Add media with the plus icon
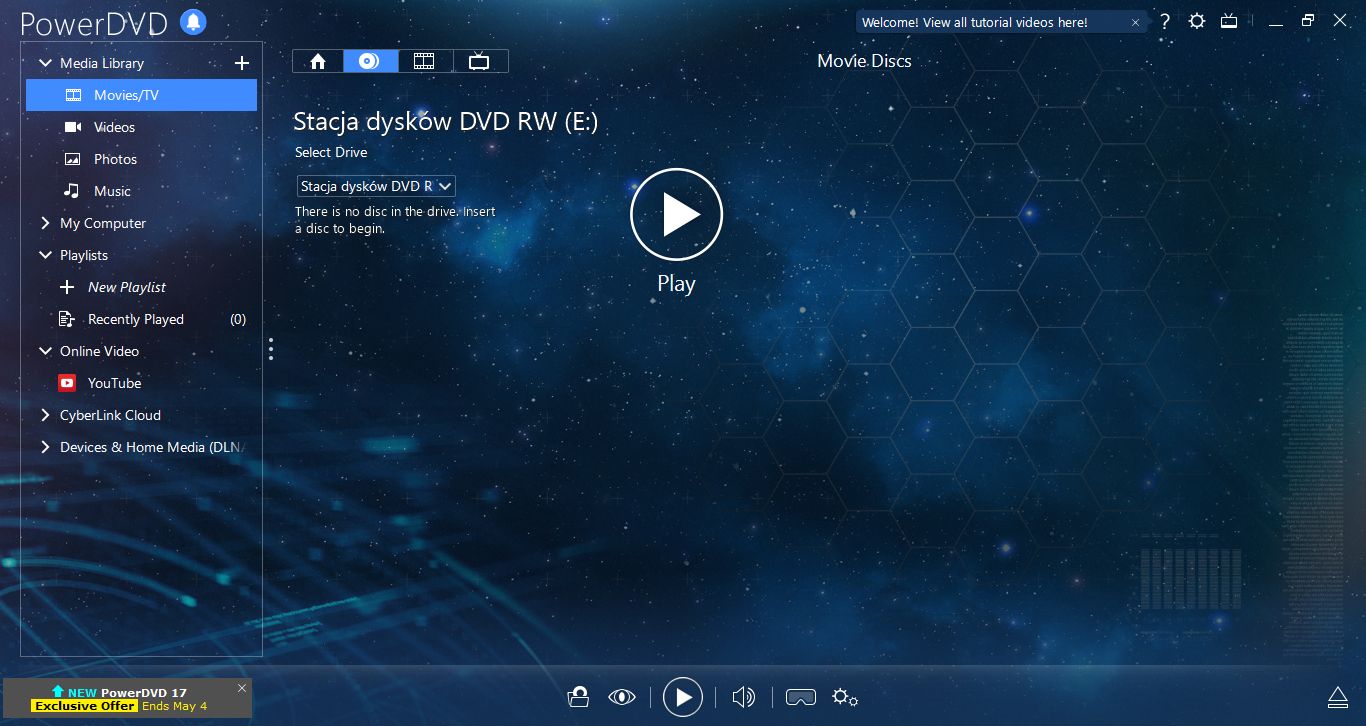1366x726 pixels. pos(241,63)
